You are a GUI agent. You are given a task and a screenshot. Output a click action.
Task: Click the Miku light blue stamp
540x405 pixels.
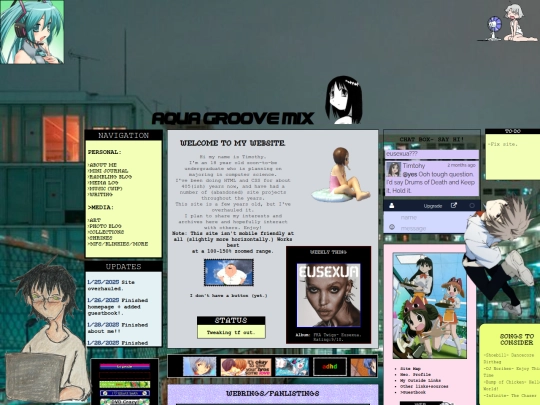(x=292, y=367)
